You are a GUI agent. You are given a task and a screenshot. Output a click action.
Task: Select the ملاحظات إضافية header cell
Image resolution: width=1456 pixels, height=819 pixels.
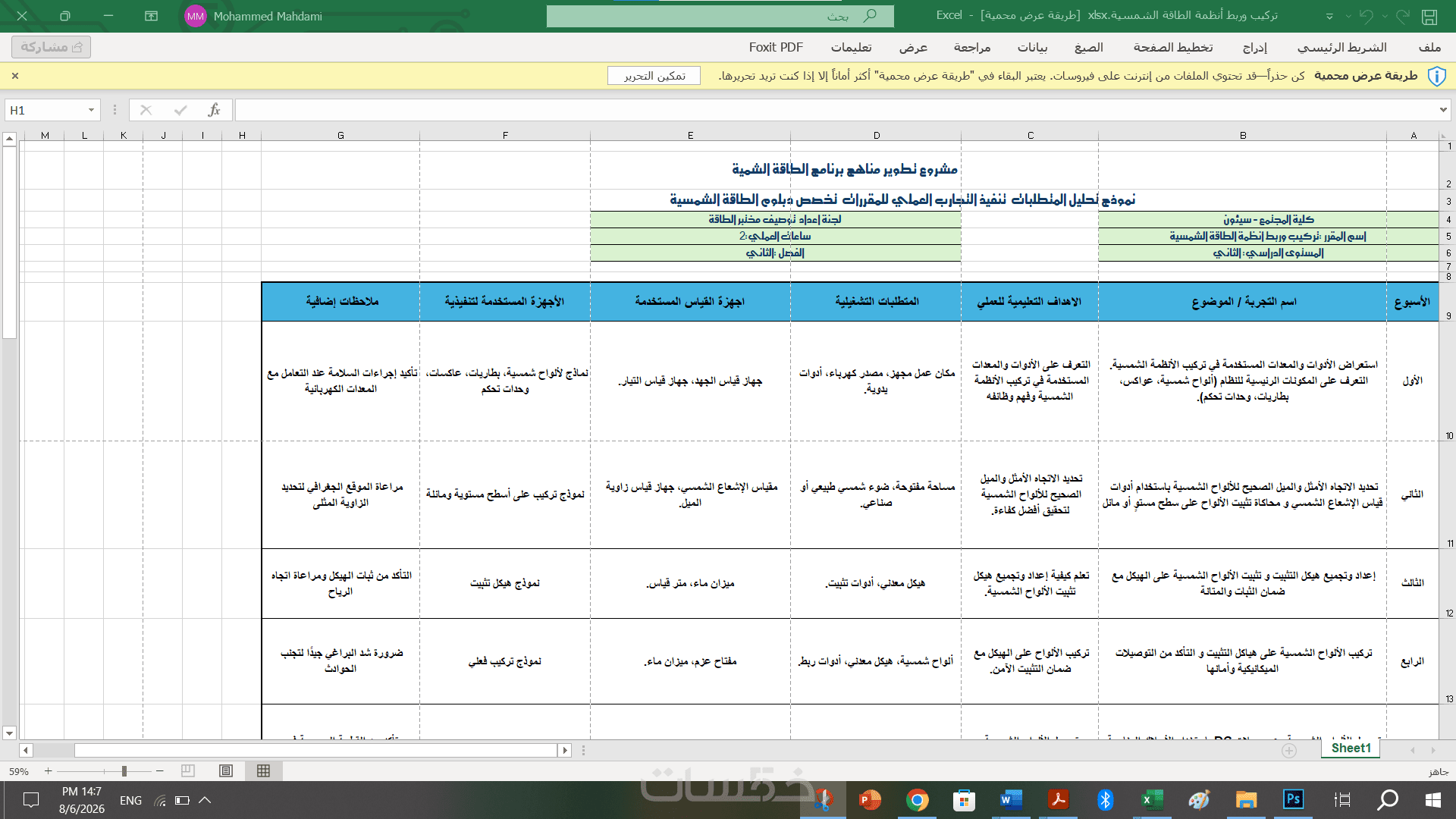click(341, 302)
